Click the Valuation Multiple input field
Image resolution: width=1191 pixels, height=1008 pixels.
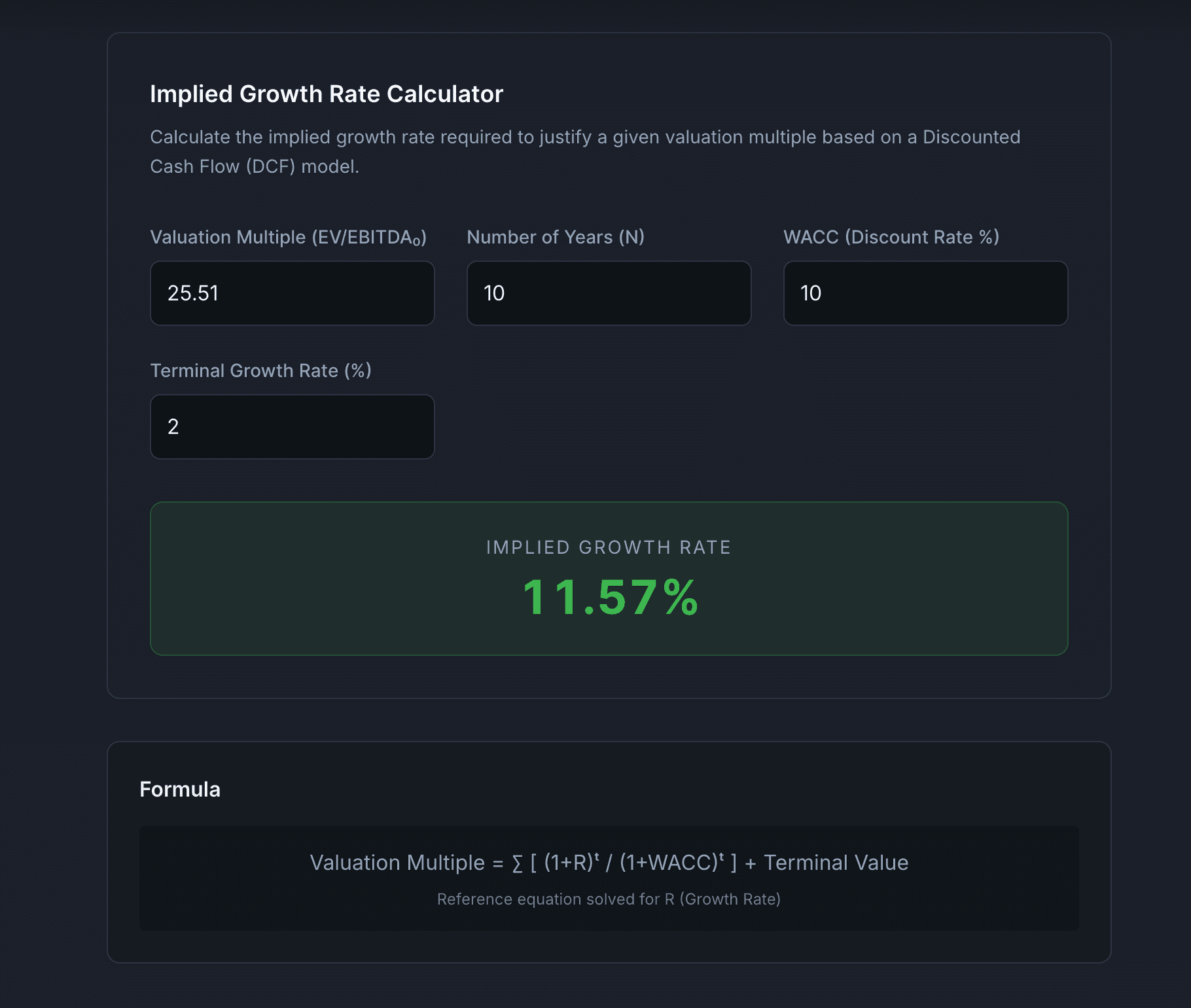pos(292,293)
